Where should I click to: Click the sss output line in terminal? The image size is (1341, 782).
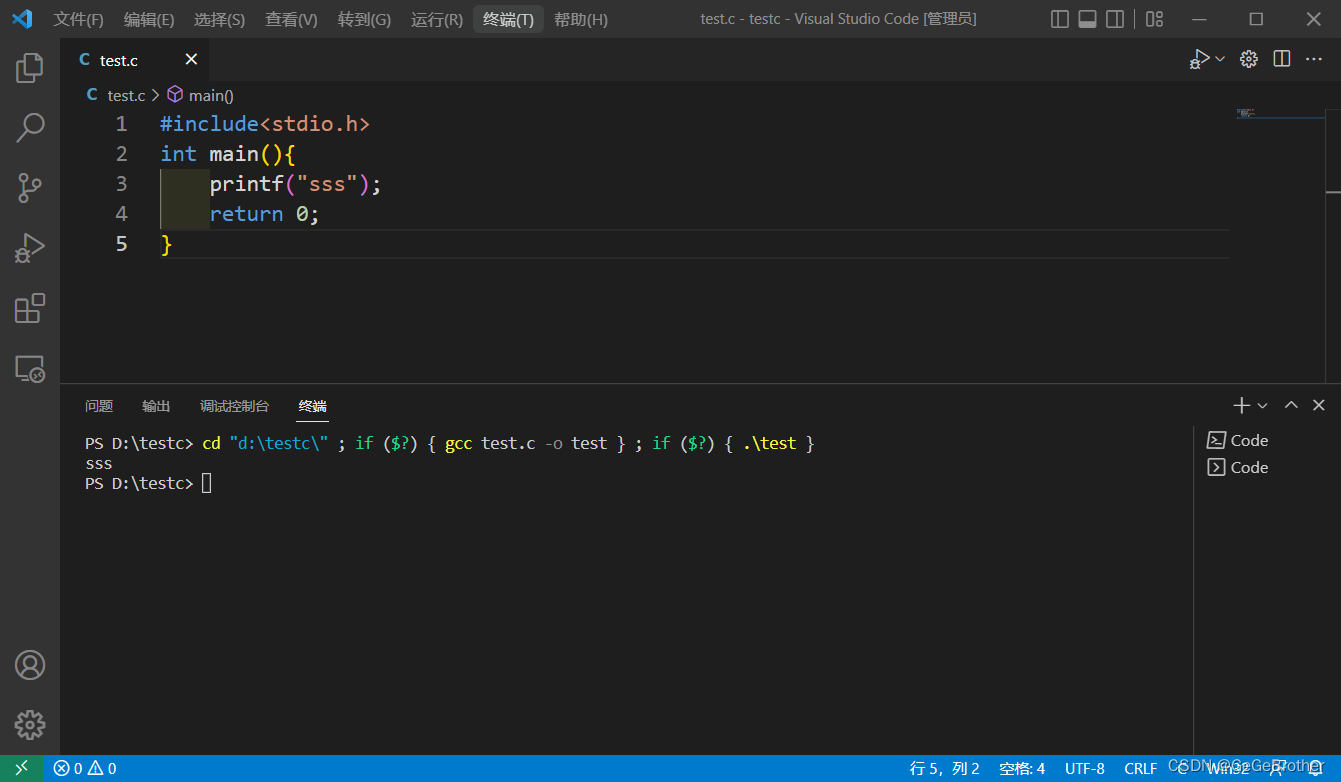coord(99,464)
